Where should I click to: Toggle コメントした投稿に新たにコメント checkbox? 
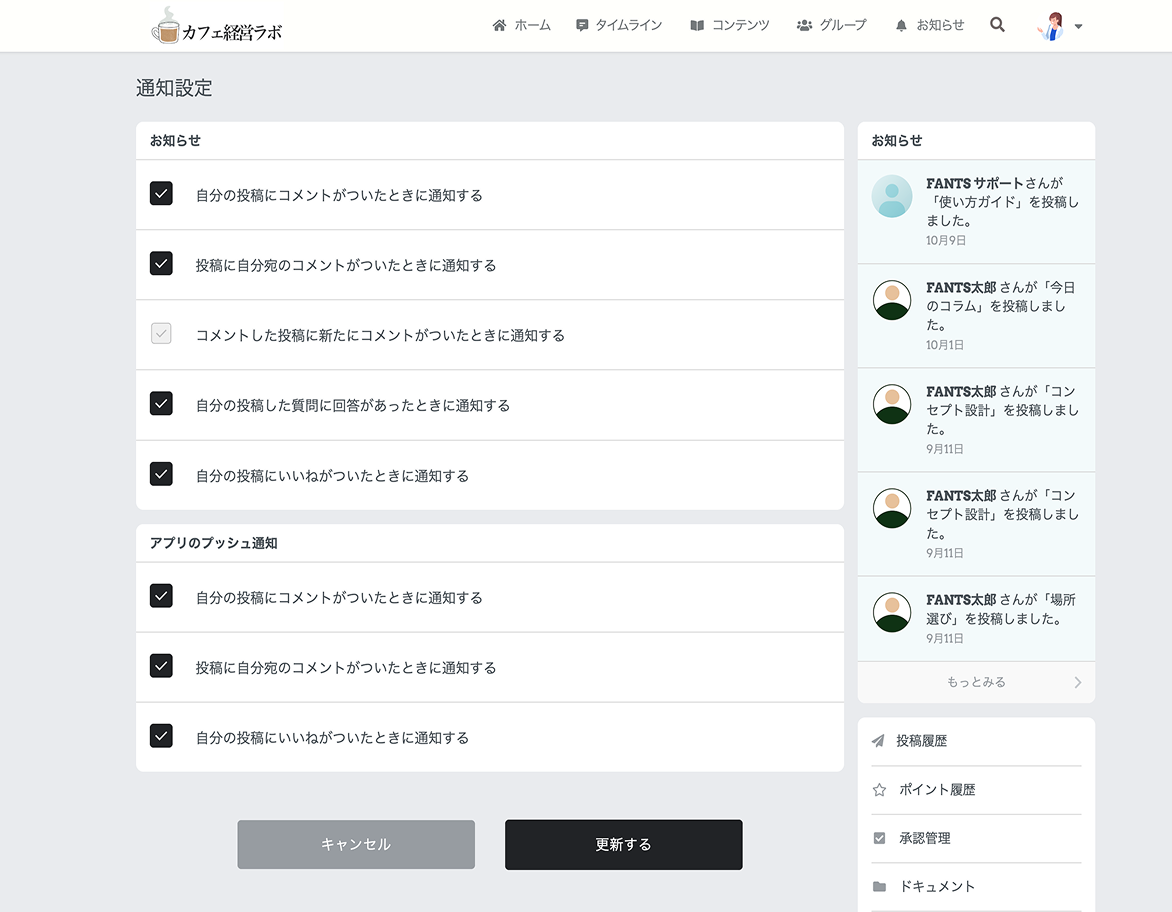(x=161, y=333)
